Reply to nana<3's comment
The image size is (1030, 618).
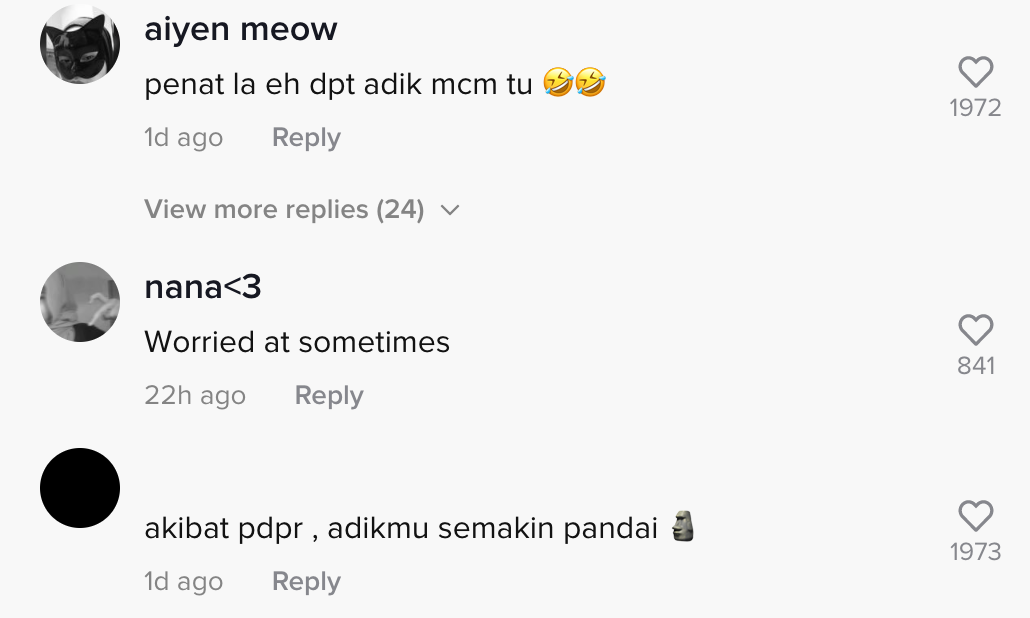click(x=329, y=396)
